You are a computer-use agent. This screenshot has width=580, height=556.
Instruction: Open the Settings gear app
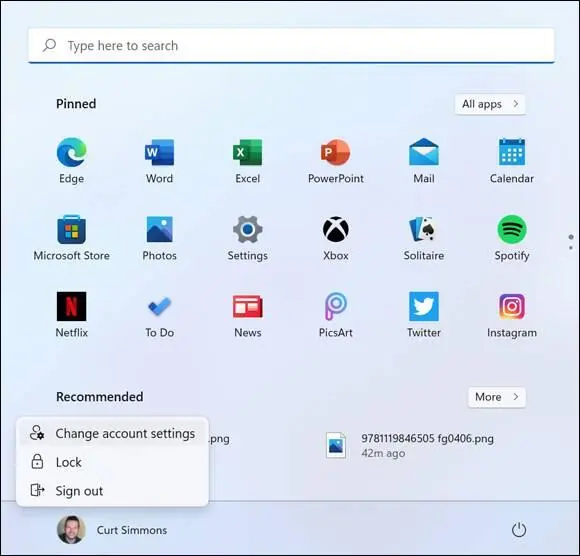[247, 237]
